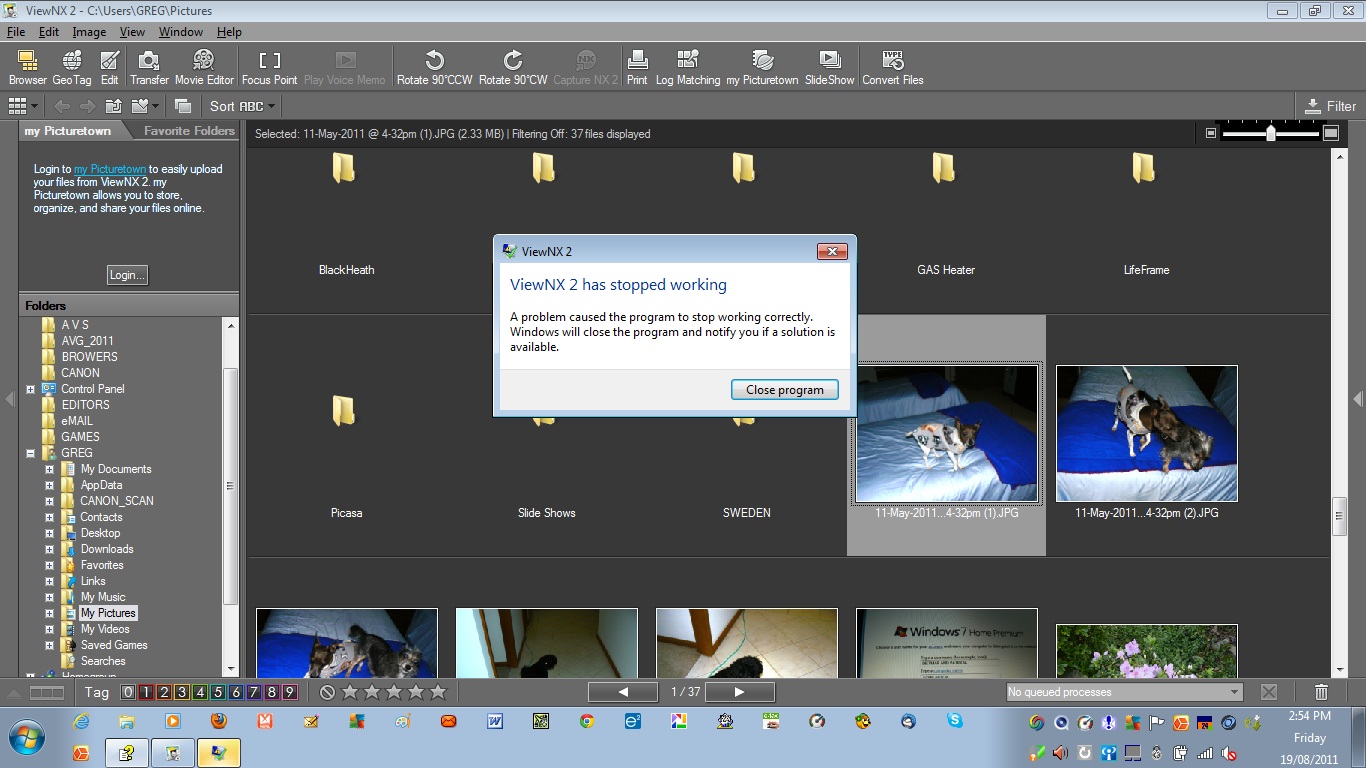The image size is (1366, 768).
Task: Open Google Chrome from the taskbar
Action: tap(586, 721)
